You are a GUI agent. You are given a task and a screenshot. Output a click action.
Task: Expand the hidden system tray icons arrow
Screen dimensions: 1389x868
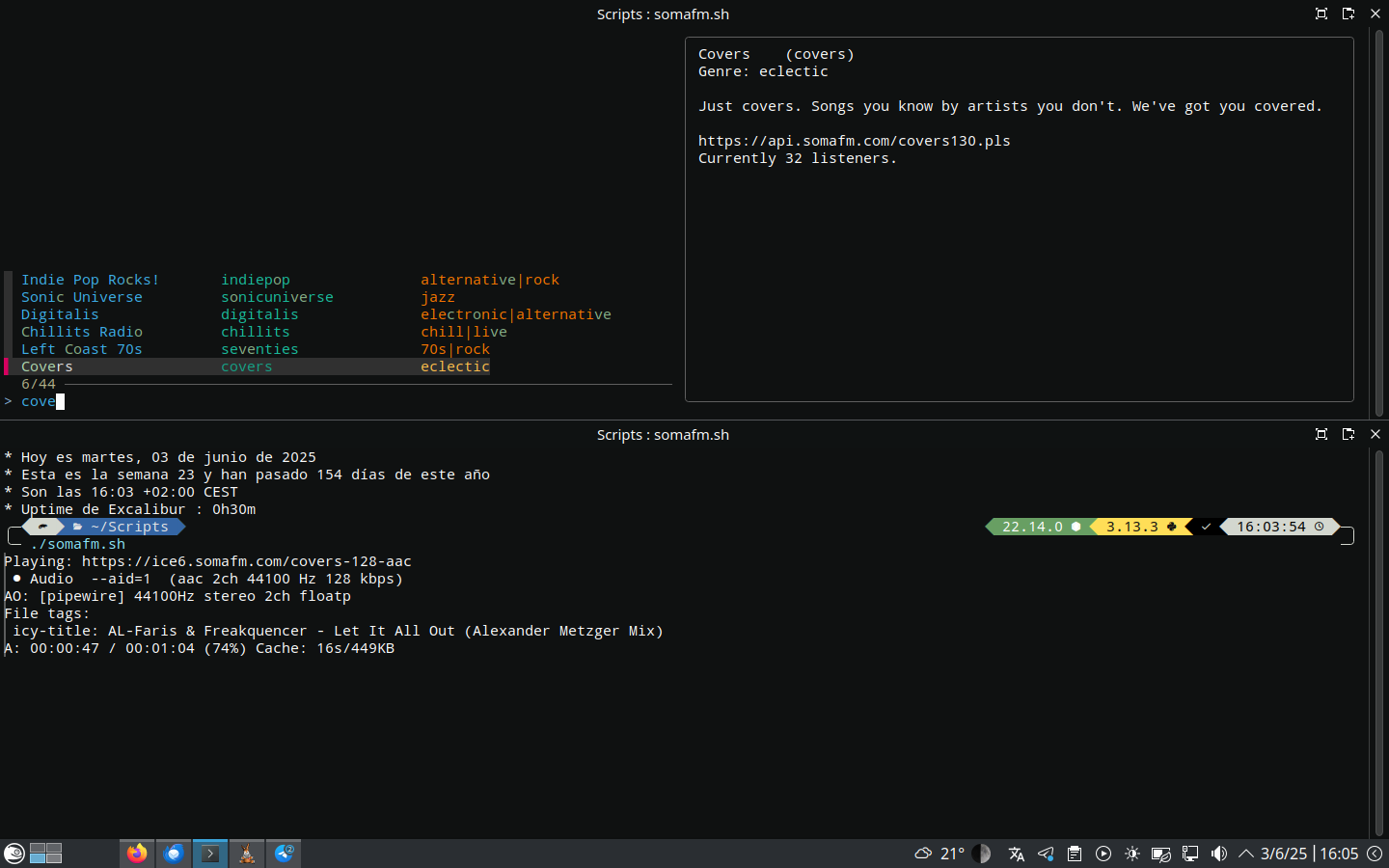pyautogui.click(x=1246, y=854)
